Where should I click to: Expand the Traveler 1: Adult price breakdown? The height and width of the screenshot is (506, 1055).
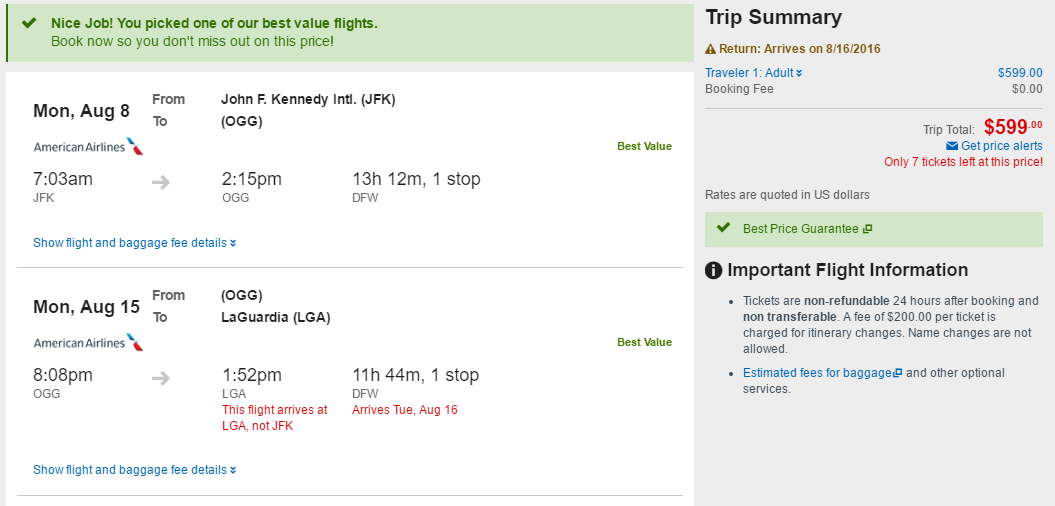754,73
